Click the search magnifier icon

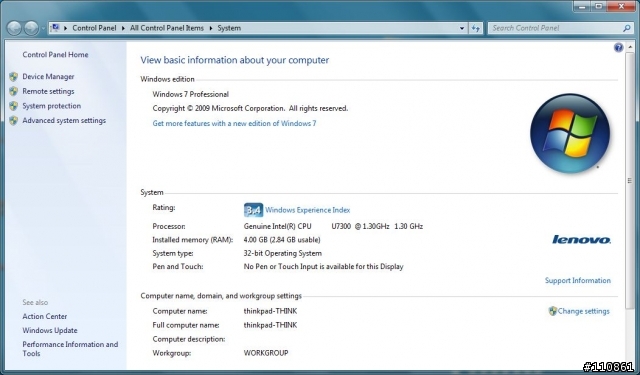click(x=627, y=28)
